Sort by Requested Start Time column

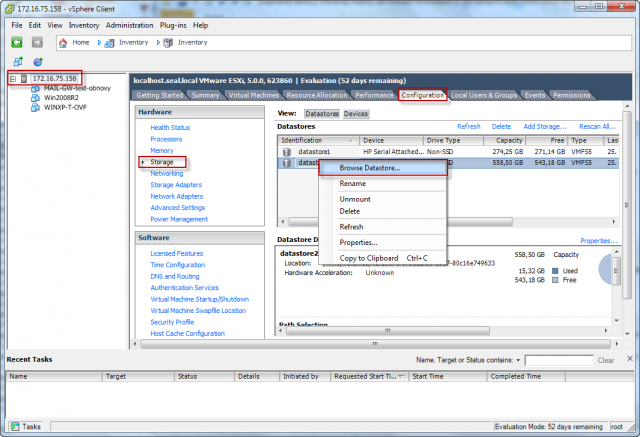(x=369, y=376)
